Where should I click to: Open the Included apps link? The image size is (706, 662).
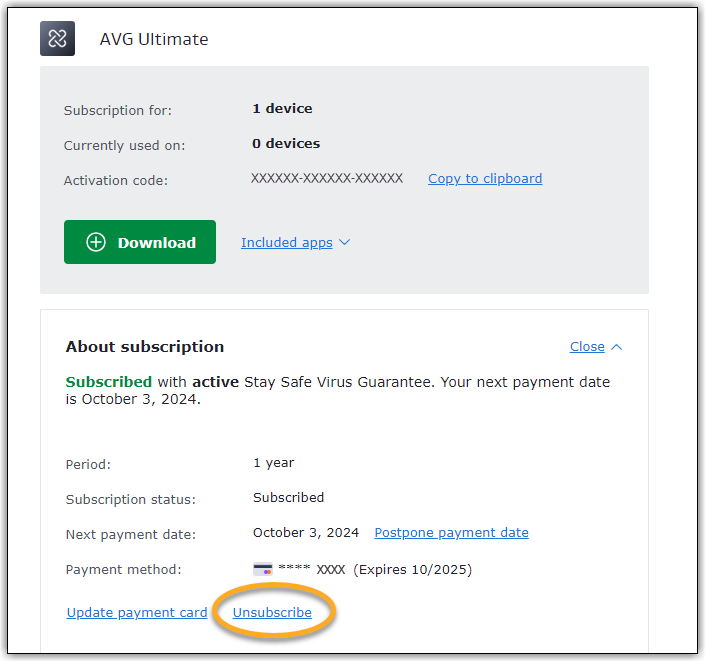tap(287, 242)
